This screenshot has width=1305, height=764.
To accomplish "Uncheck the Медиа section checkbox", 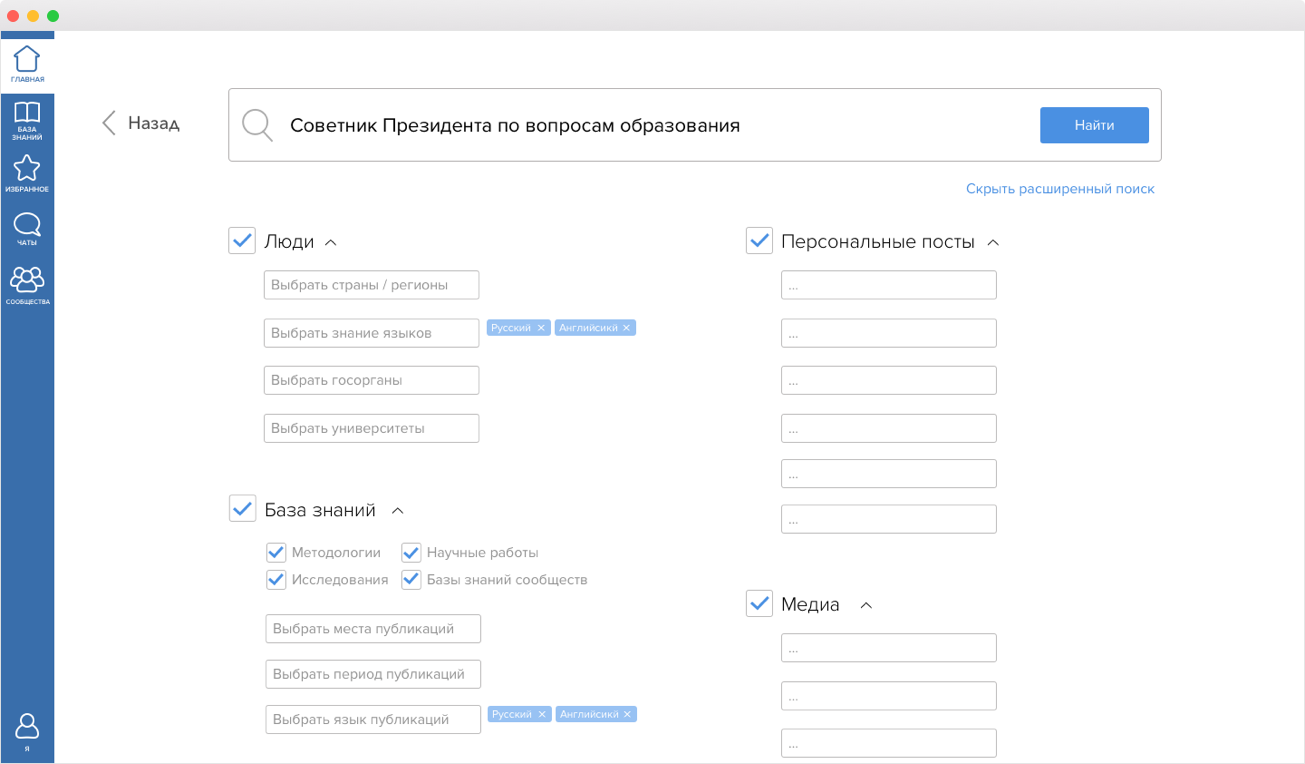I will point(759,604).
